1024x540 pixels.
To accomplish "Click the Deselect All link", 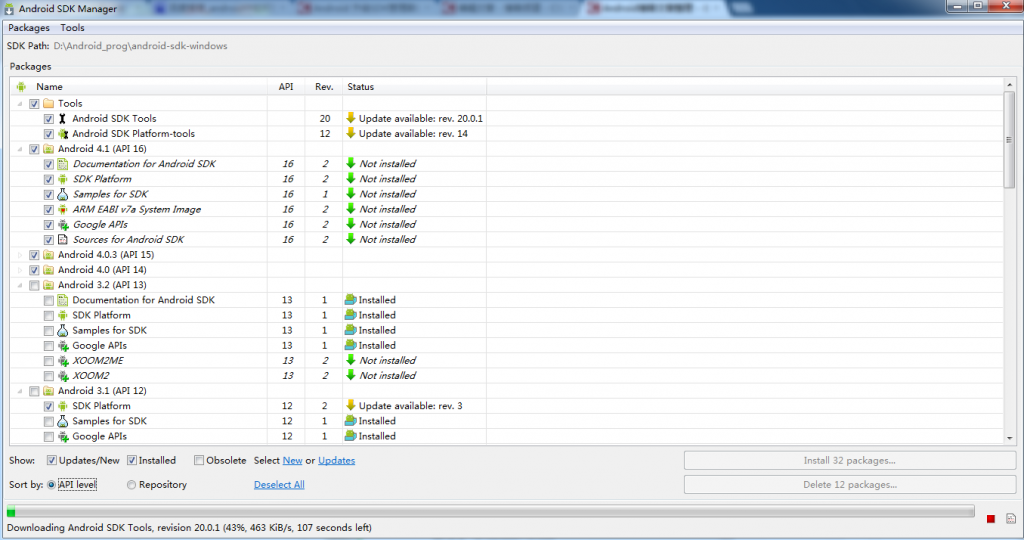I will [279, 484].
